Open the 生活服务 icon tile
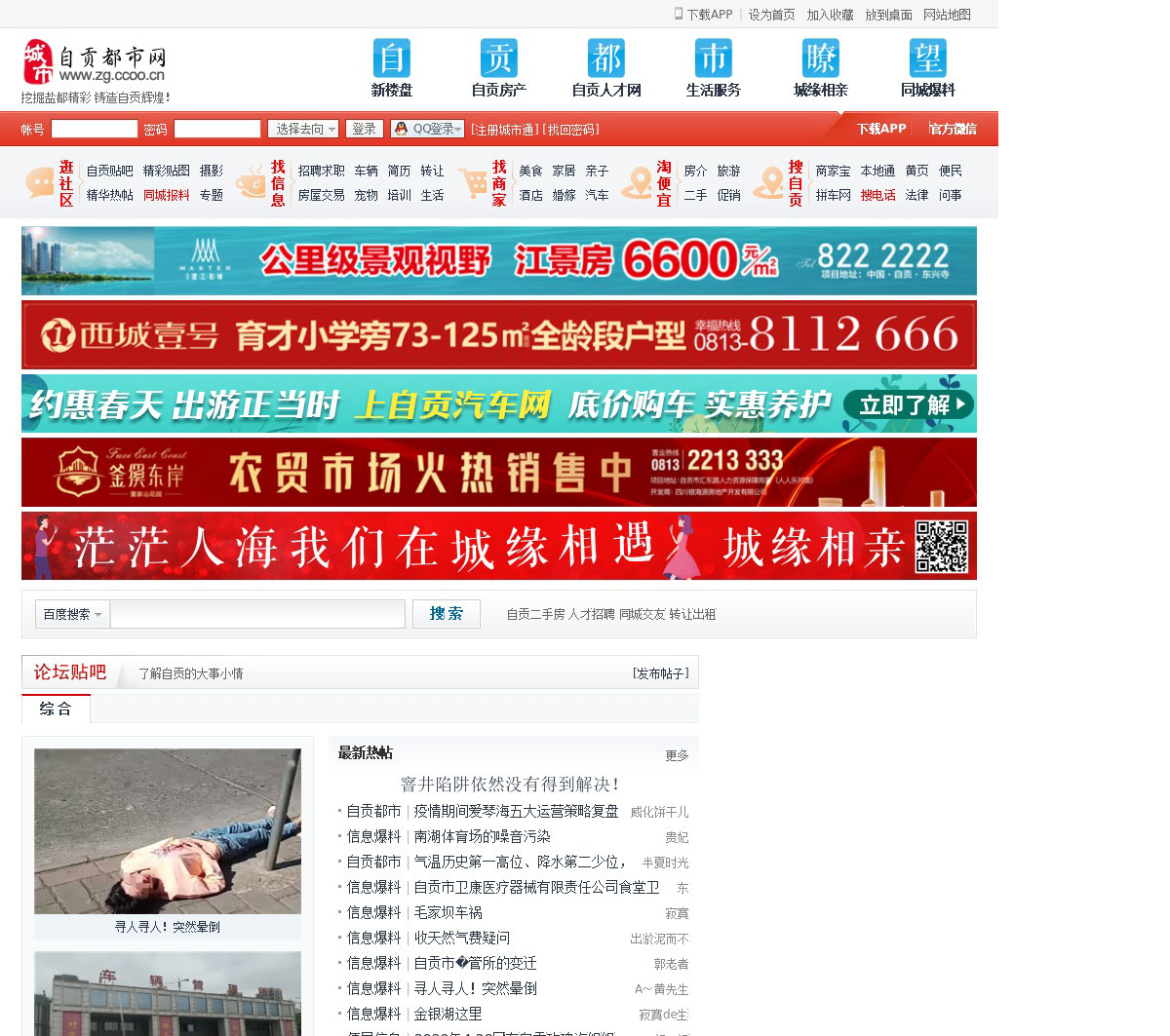 (x=714, y=68)
